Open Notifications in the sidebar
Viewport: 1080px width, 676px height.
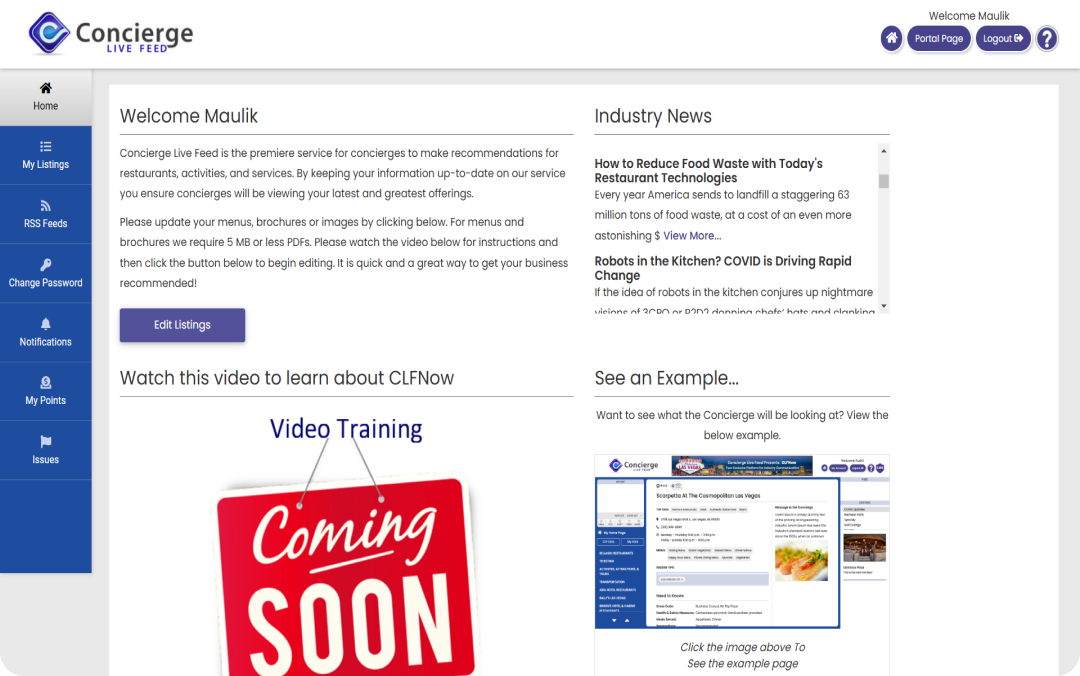tap(45, 333)
